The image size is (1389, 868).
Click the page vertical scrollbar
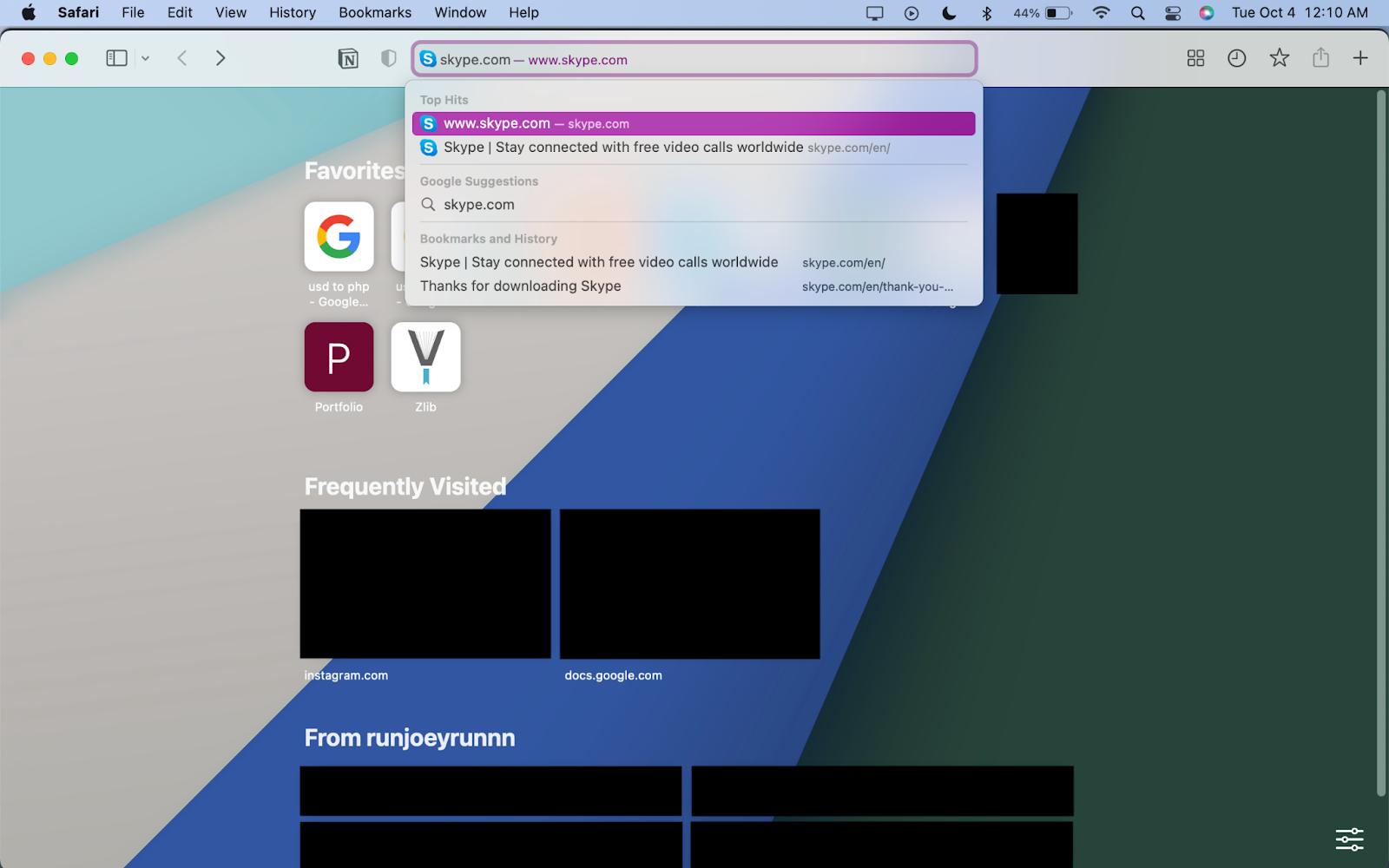click(1380, 443)
